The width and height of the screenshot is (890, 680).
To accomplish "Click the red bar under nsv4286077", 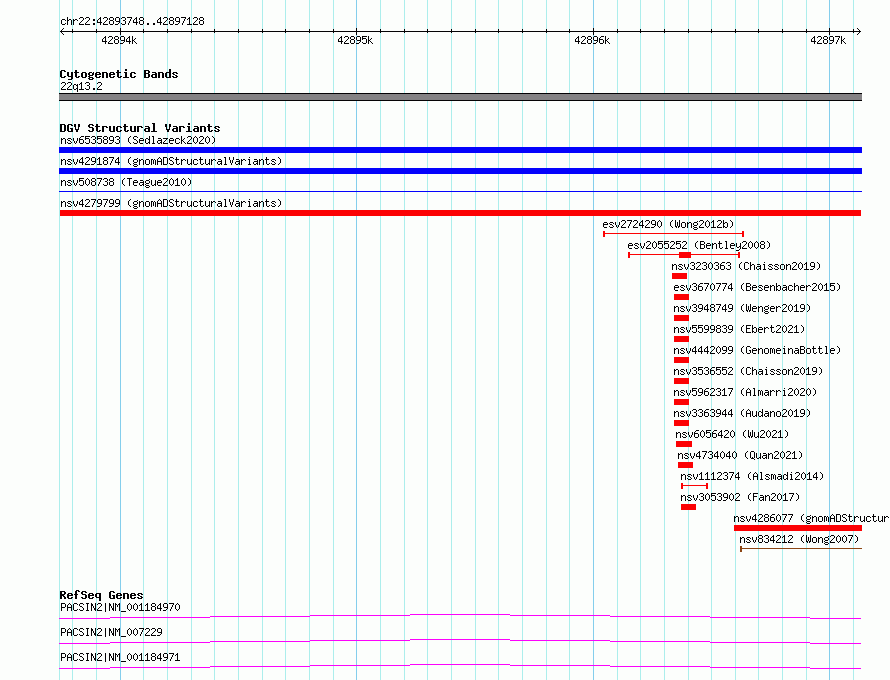I will click(798, 528).
